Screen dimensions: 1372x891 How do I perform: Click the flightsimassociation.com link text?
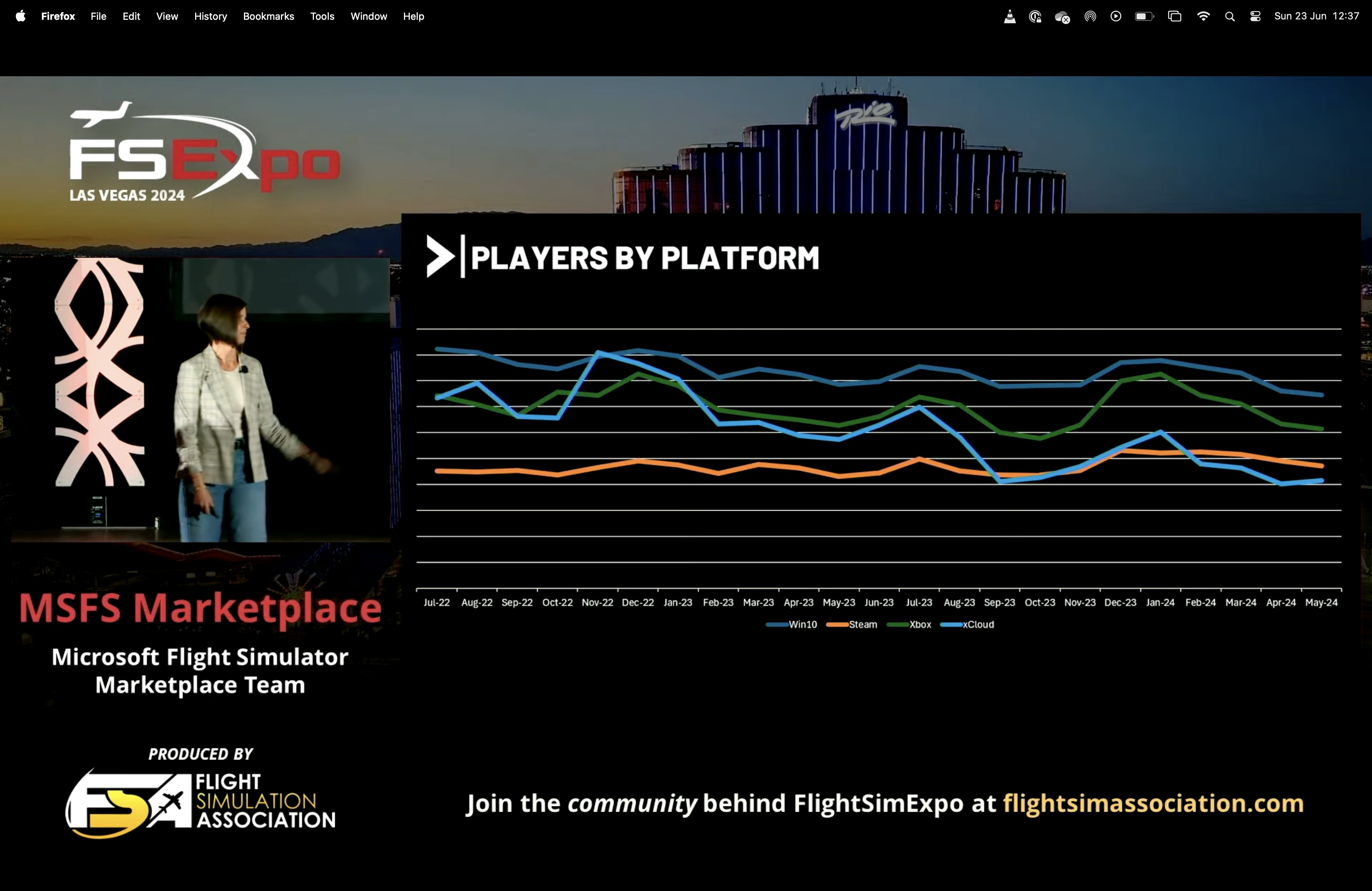tap(1153, 803)
